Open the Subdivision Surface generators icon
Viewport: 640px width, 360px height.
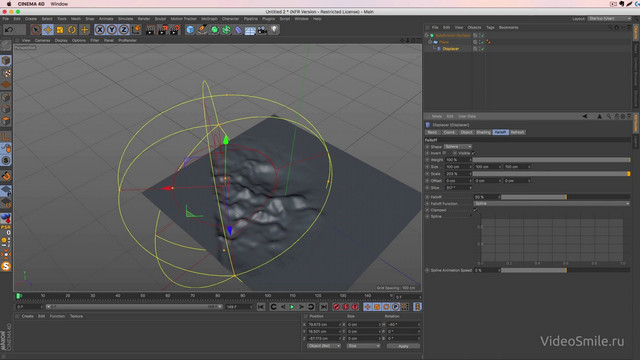(214, 30)
